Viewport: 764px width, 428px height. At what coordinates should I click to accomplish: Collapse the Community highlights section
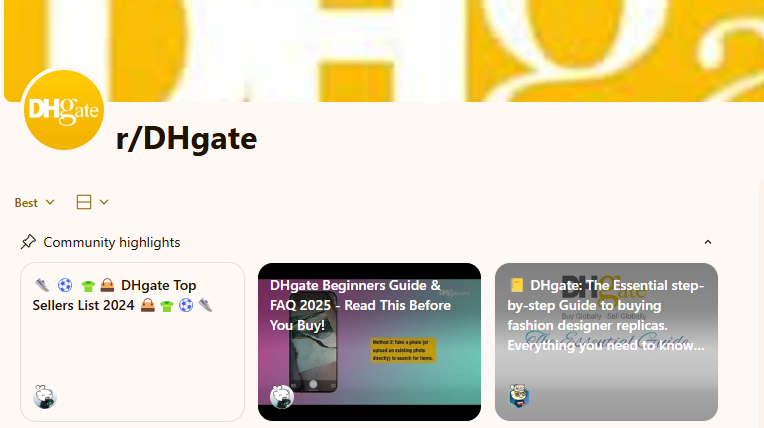[707, 242]
